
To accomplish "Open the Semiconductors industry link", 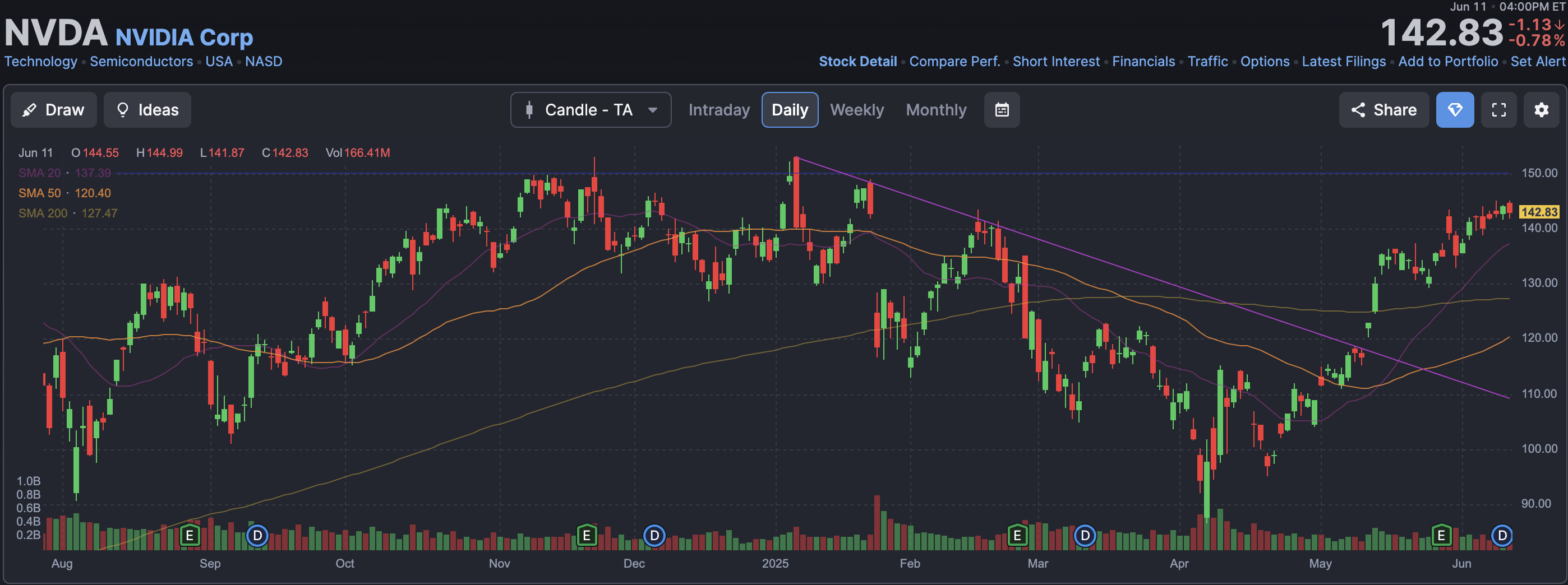I will 141,62.
